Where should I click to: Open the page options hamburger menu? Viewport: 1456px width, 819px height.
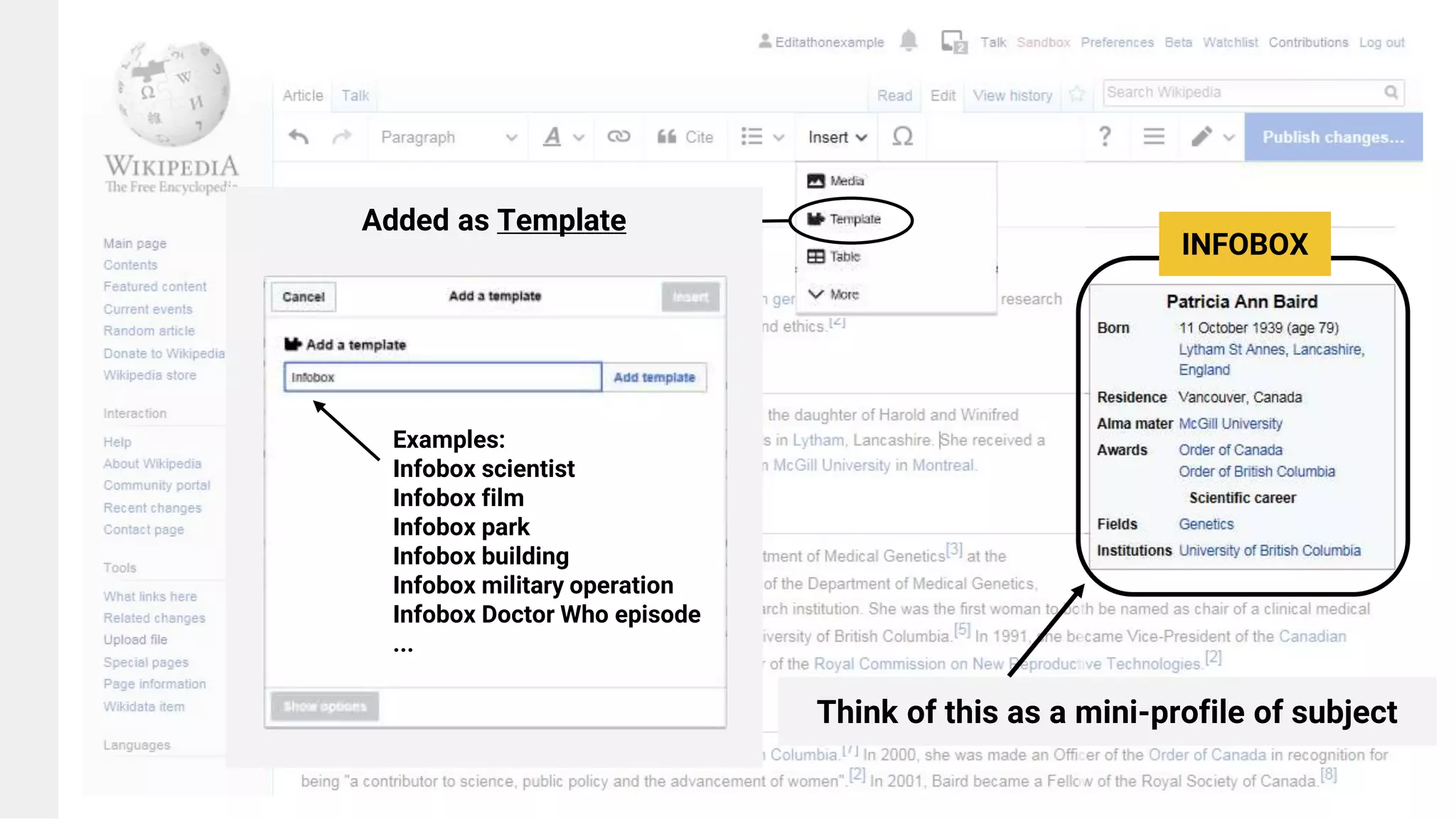coord(1154,136)
